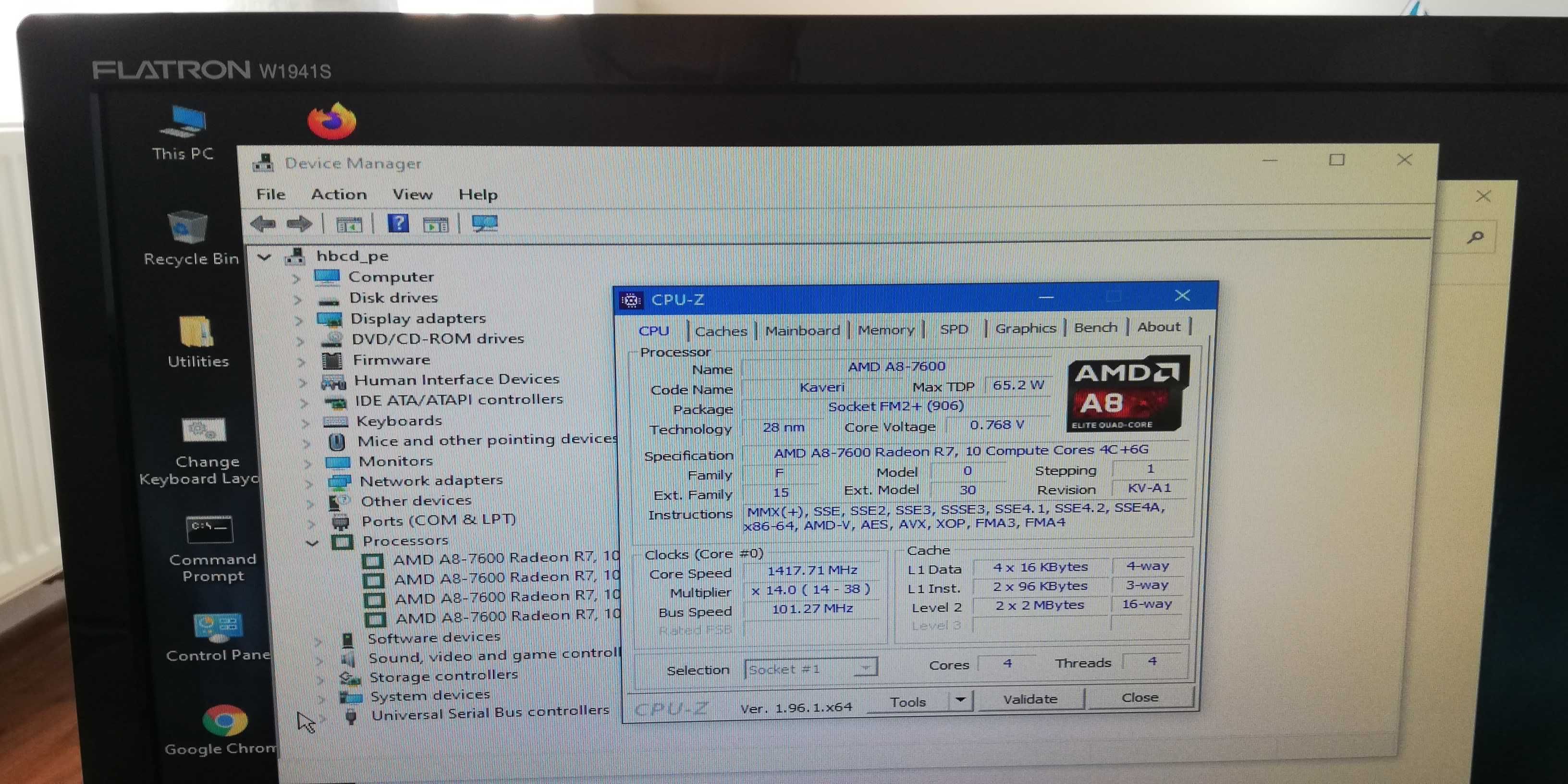Open the Tools dropdown arrow in CPU-Z
This screenshot has height=784, width=1568.
[960, 700]
